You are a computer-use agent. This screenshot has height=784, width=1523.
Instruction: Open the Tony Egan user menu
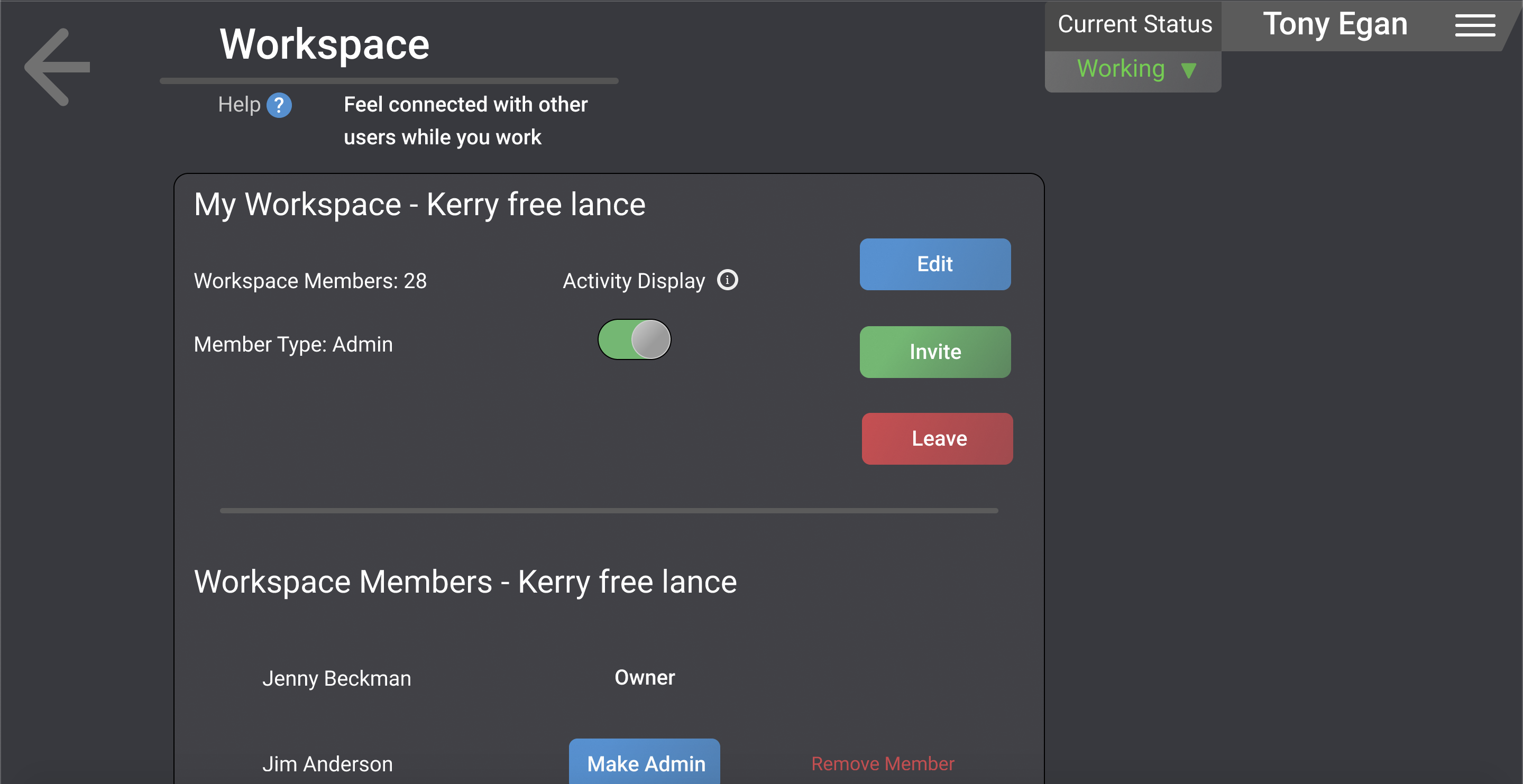(1335, 24)
